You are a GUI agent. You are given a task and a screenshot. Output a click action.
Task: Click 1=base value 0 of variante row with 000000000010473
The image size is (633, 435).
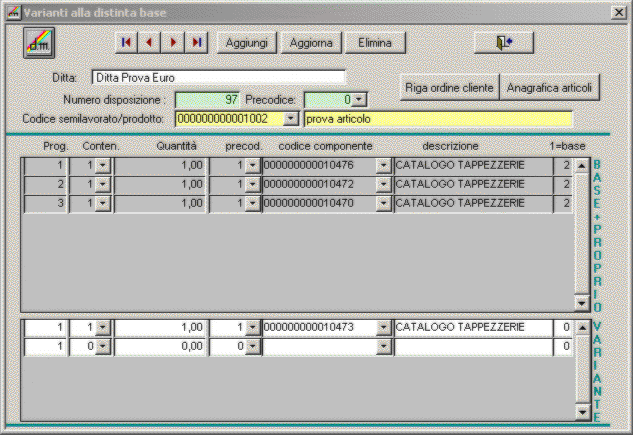(563, 327)
